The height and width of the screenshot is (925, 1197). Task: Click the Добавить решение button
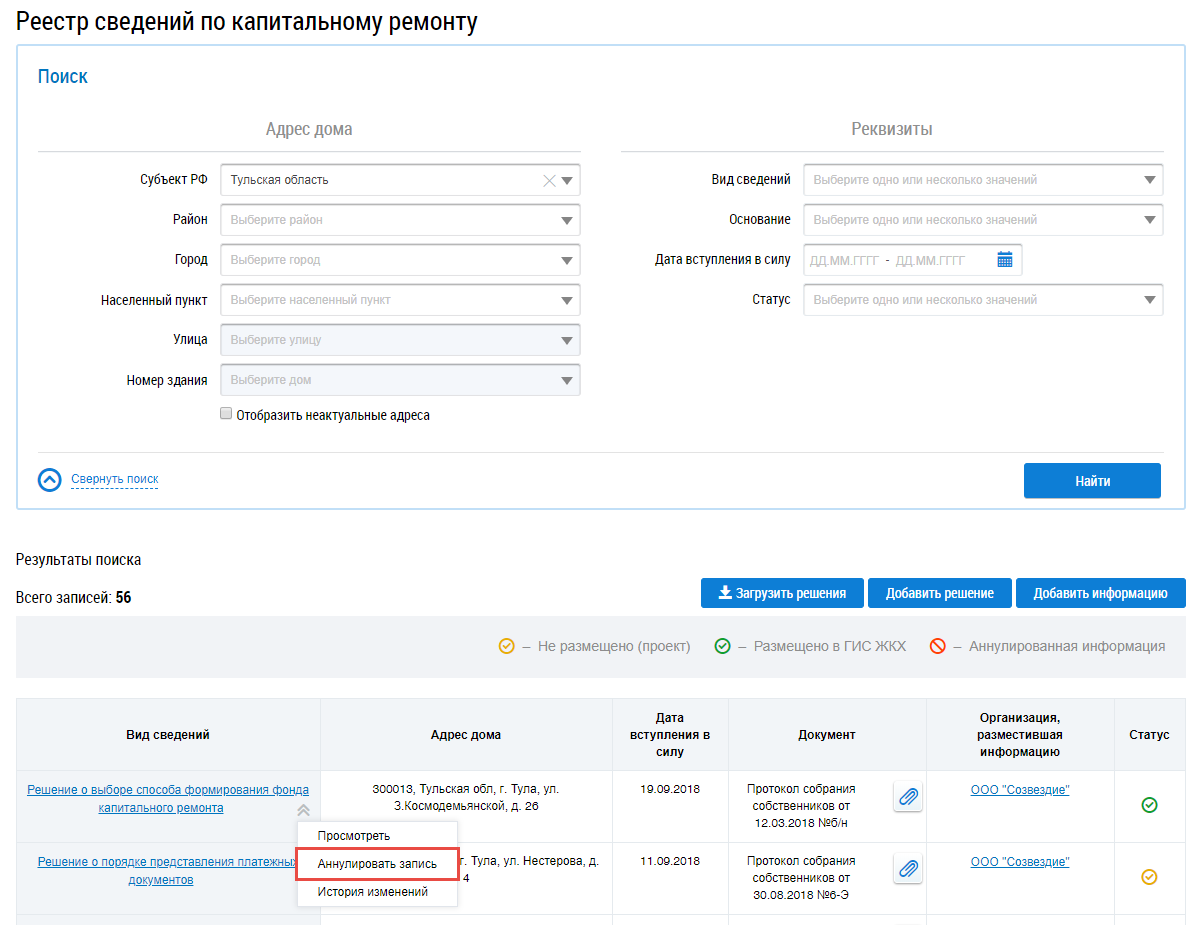(x=939, y=593)
